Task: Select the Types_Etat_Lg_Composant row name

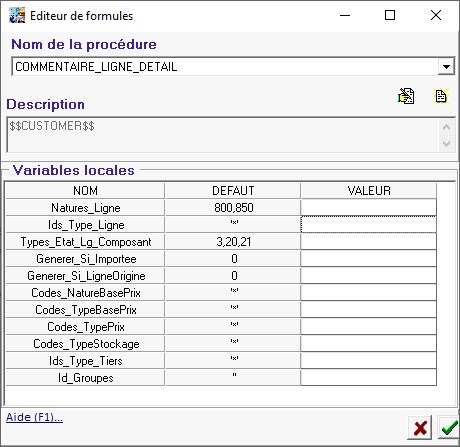Action: click(x=85, y=242)
